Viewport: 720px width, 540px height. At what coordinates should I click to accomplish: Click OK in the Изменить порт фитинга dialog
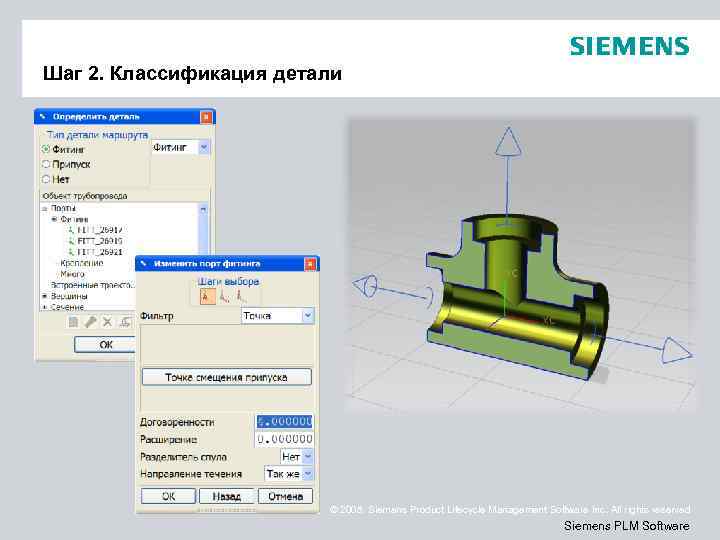169,496
